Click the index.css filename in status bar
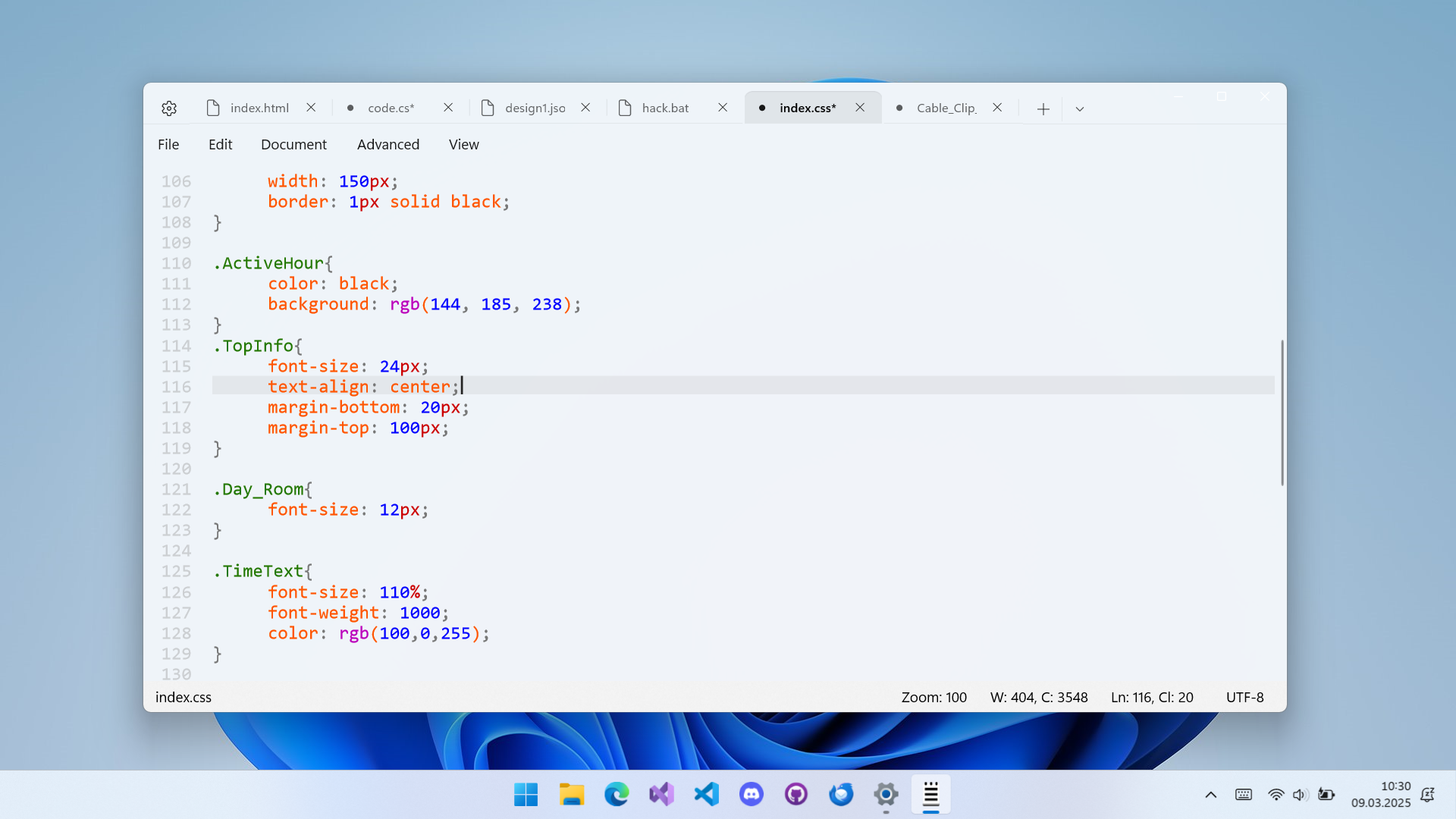 [x=184, y=698]
